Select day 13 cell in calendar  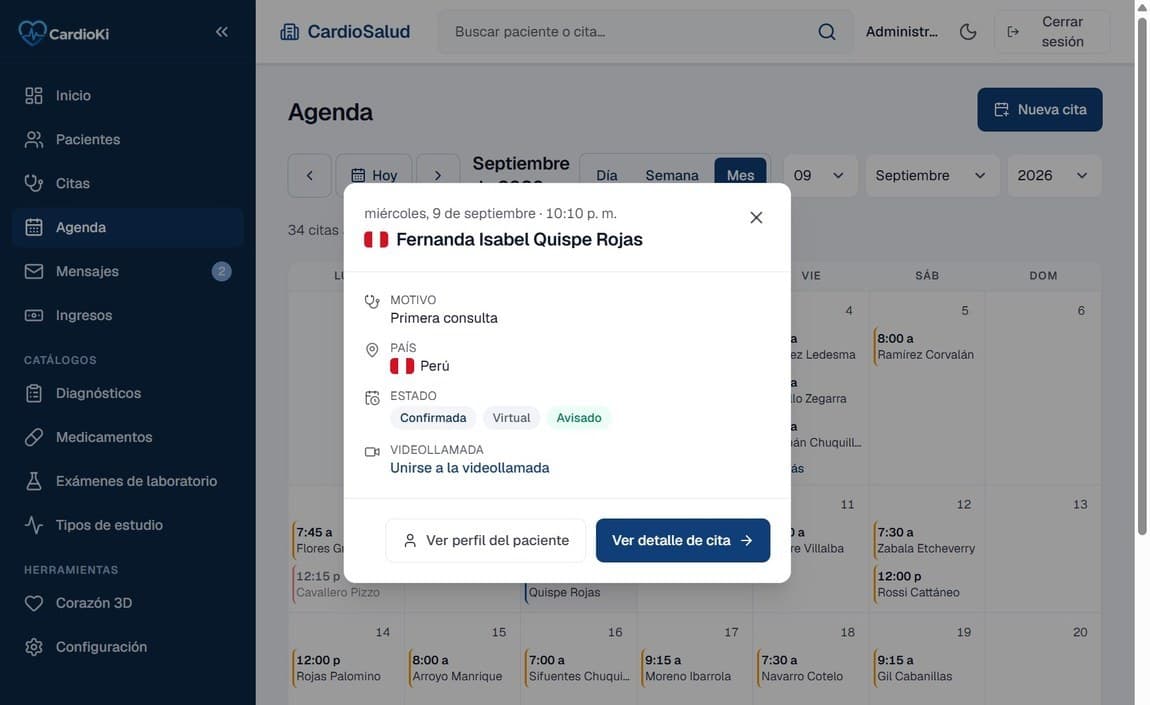coord(1042,548)
